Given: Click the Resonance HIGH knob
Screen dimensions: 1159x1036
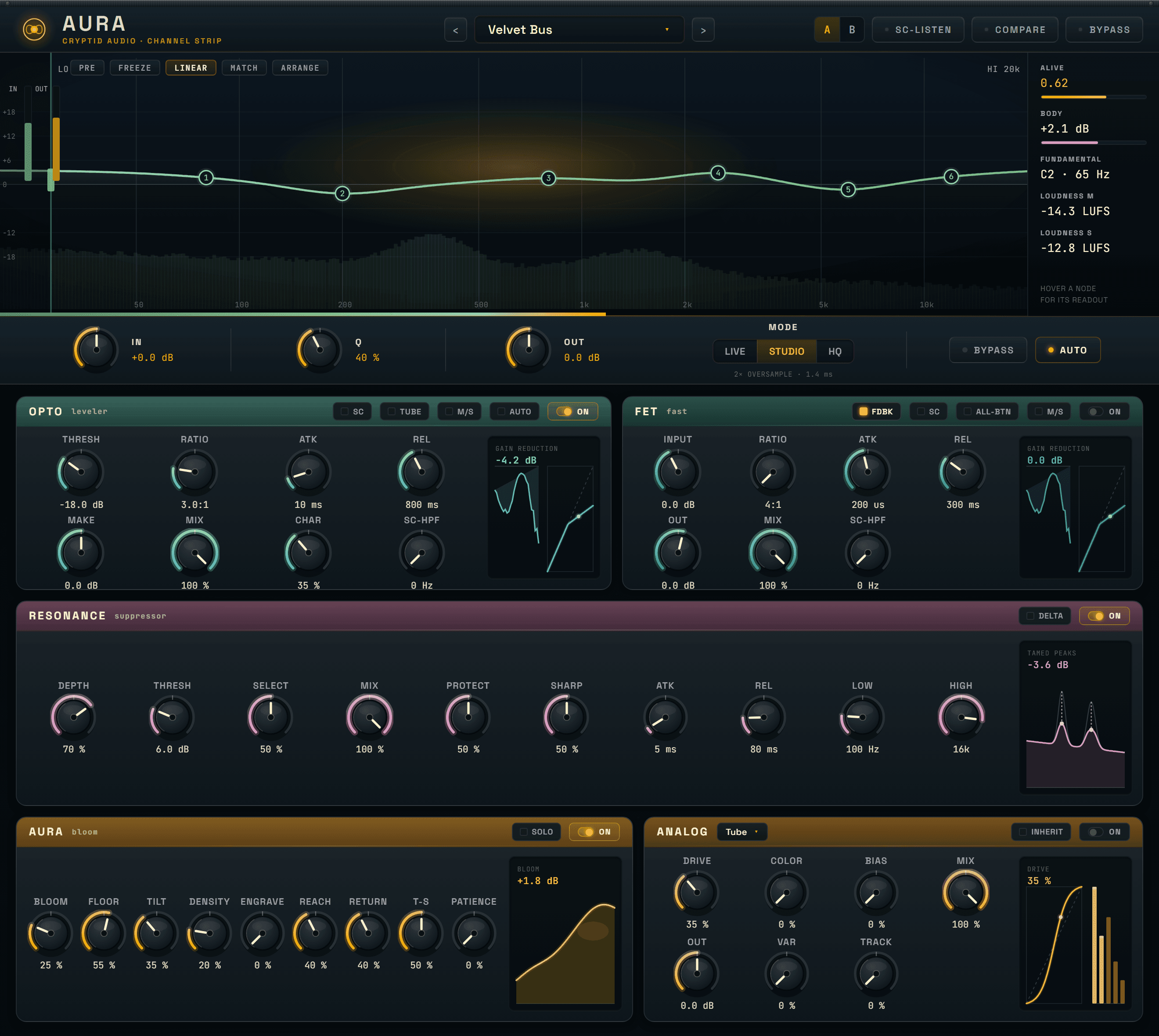Looking at the screenshot, I should pyautogui.click(x=961, y=717).
